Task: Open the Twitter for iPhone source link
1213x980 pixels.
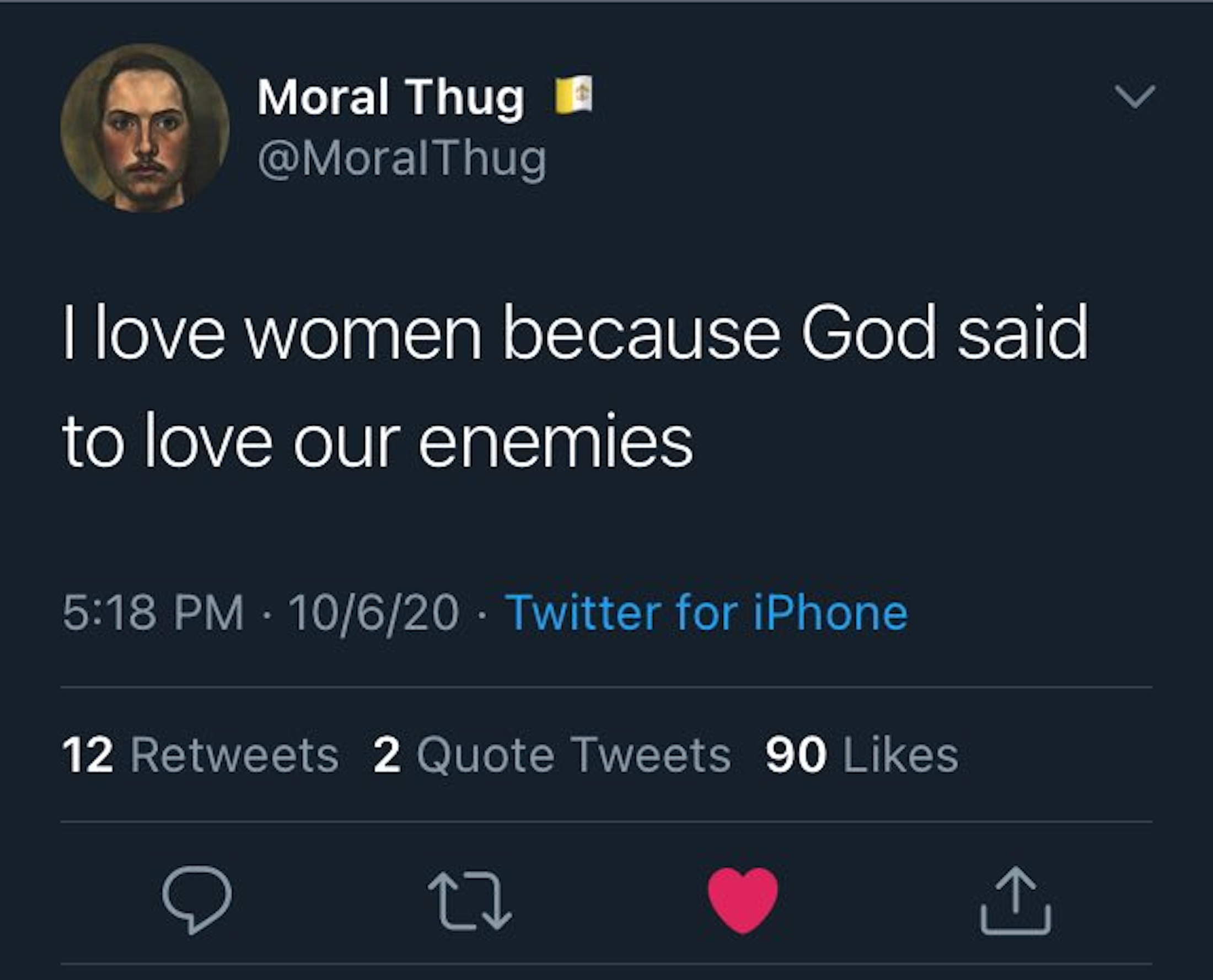Action: (x=709, y=613)
